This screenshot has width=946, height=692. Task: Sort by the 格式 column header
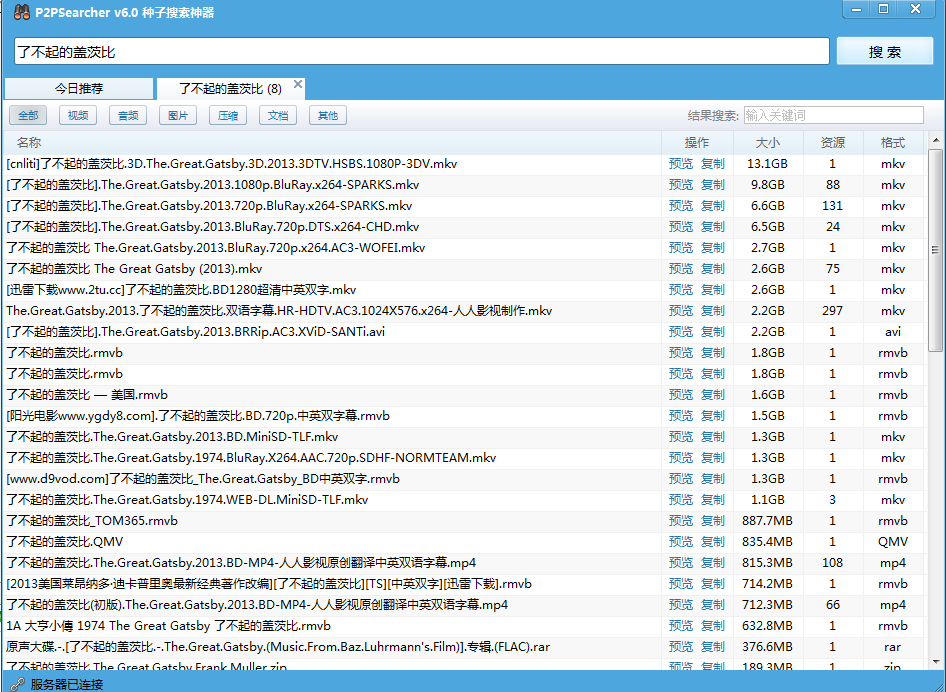[x=893, y=142]
